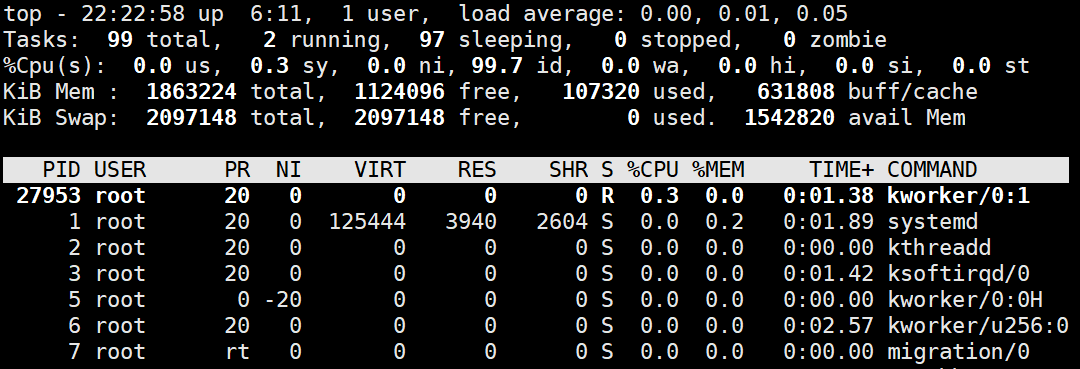Click the time 0:01.38
This screenshot has width=1080, height=369.
(829, 196)
